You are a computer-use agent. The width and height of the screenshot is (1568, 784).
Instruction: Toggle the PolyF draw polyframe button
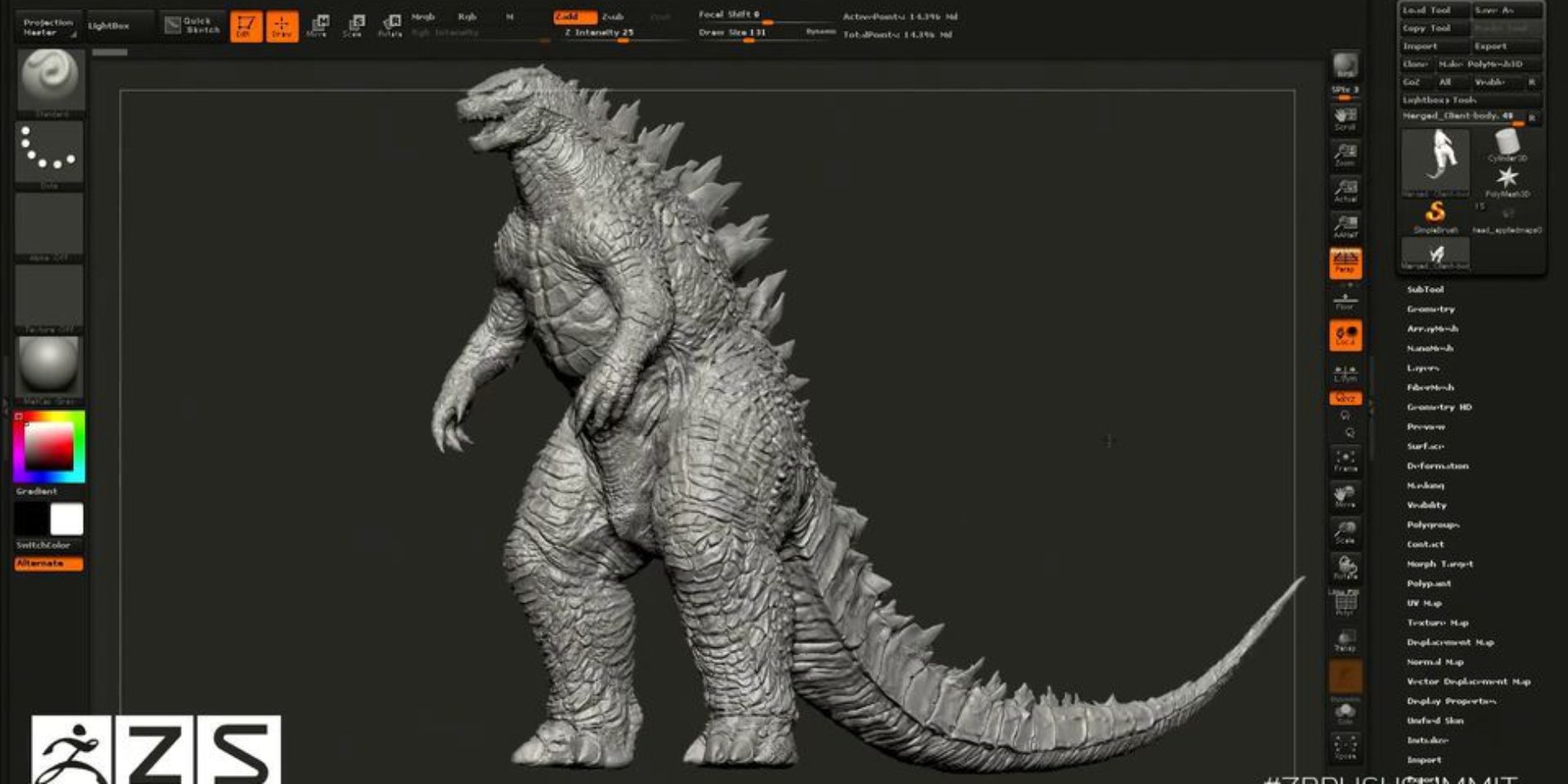point(1345,603)
